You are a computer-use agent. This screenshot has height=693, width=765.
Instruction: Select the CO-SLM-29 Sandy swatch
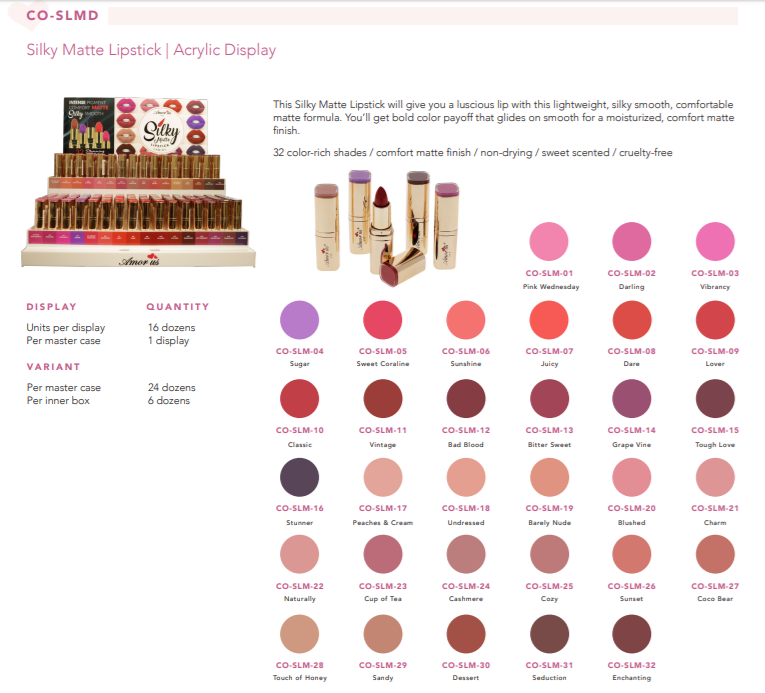[x=383, y=634]
